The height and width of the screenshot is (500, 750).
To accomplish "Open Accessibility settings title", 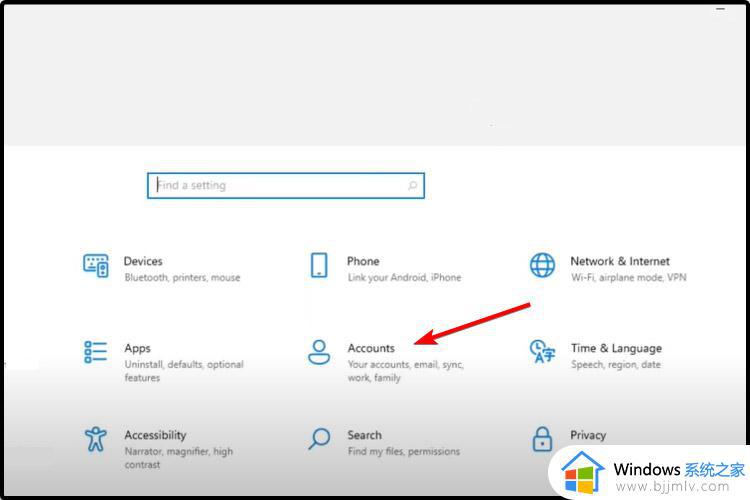I will [155, 435].
